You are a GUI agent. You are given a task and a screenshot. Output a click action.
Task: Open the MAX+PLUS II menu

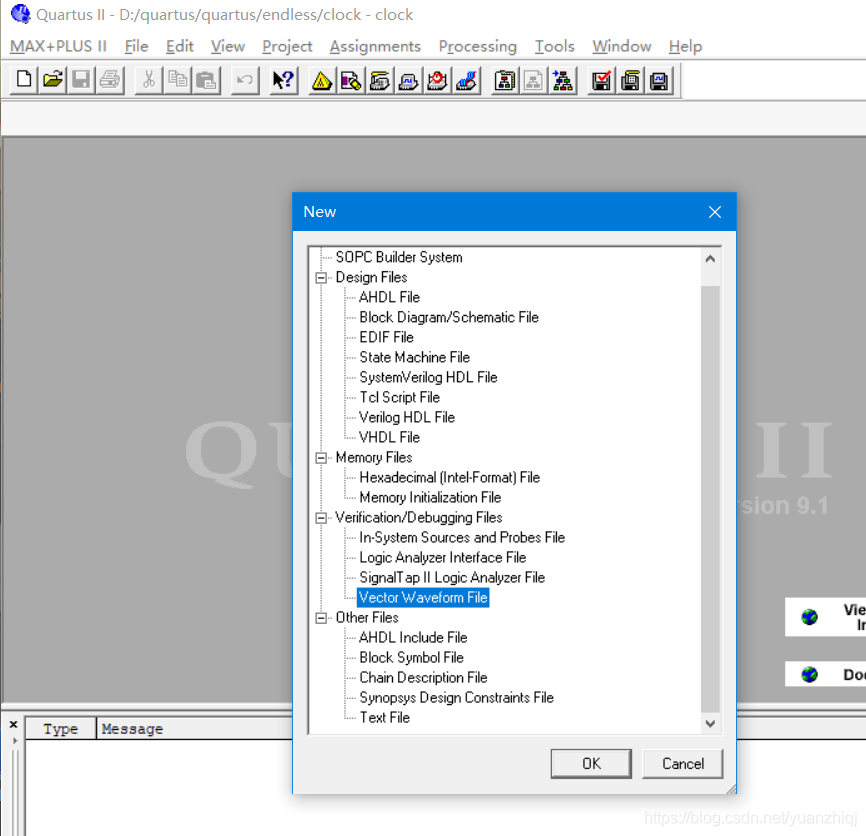58,46
